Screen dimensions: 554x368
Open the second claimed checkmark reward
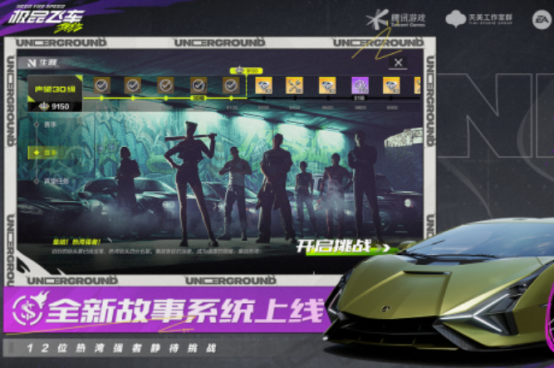point(133,85)
